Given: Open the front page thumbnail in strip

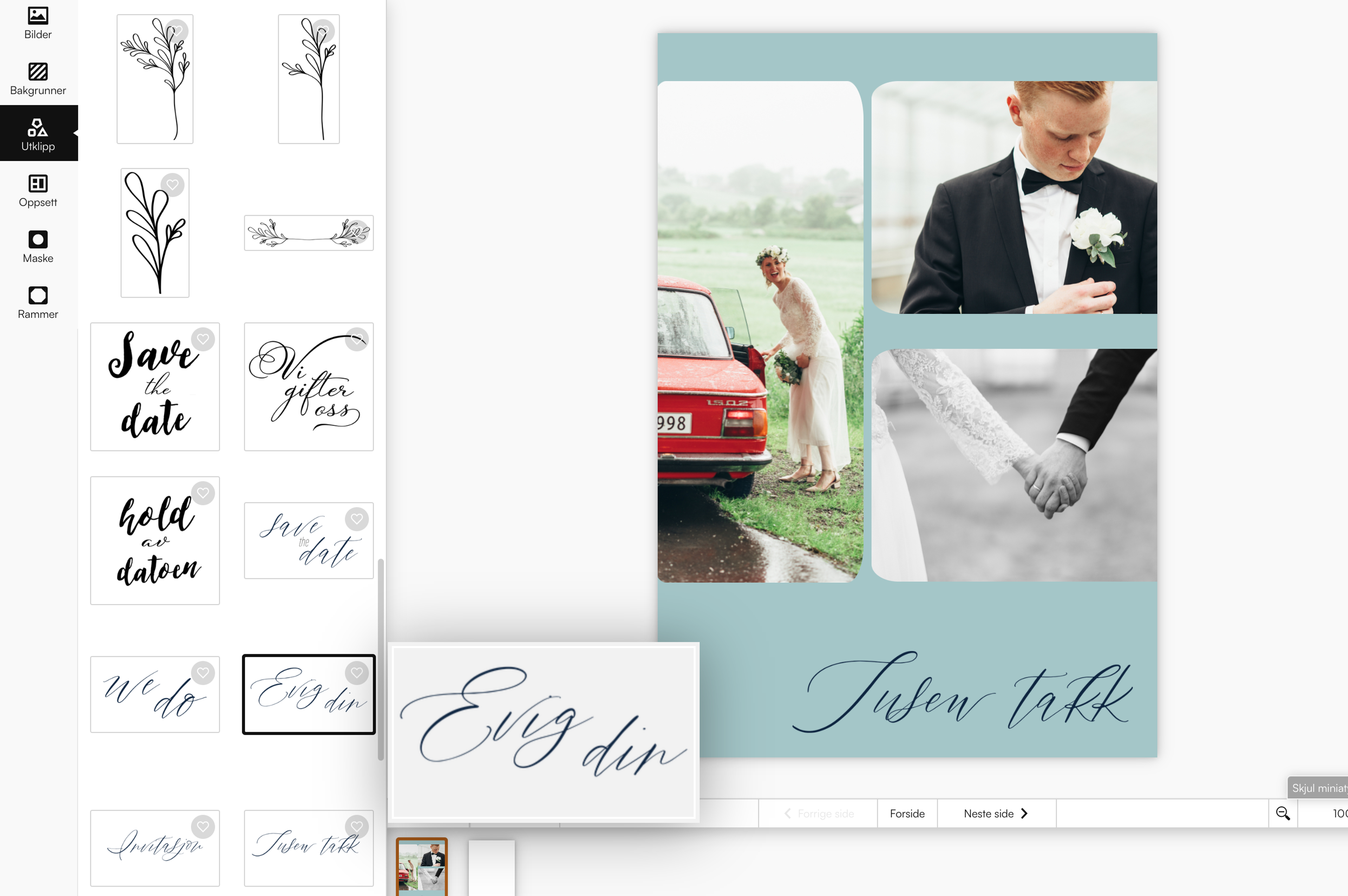Looking at the screenshot, I should click(422, 866).
